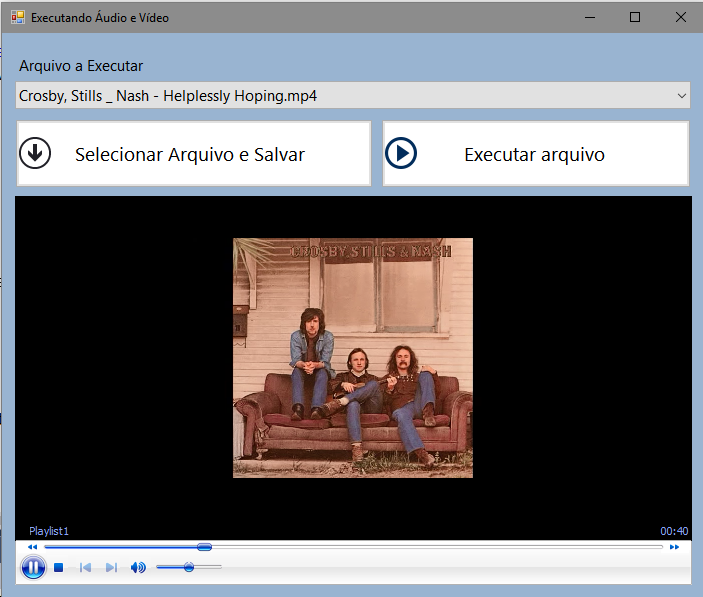This screenshot has height=597, width=703.
Task: Click the 00:40 elapsed time display
Action: (674, 531)
